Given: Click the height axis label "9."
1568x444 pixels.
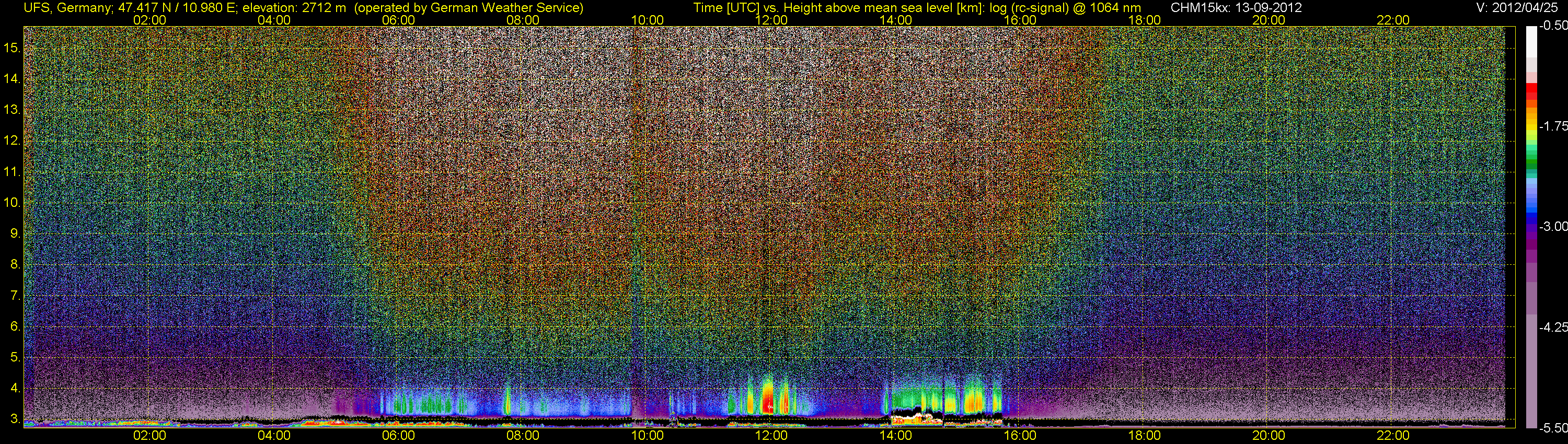Looking at the screenshot, I should coord(16,233).
